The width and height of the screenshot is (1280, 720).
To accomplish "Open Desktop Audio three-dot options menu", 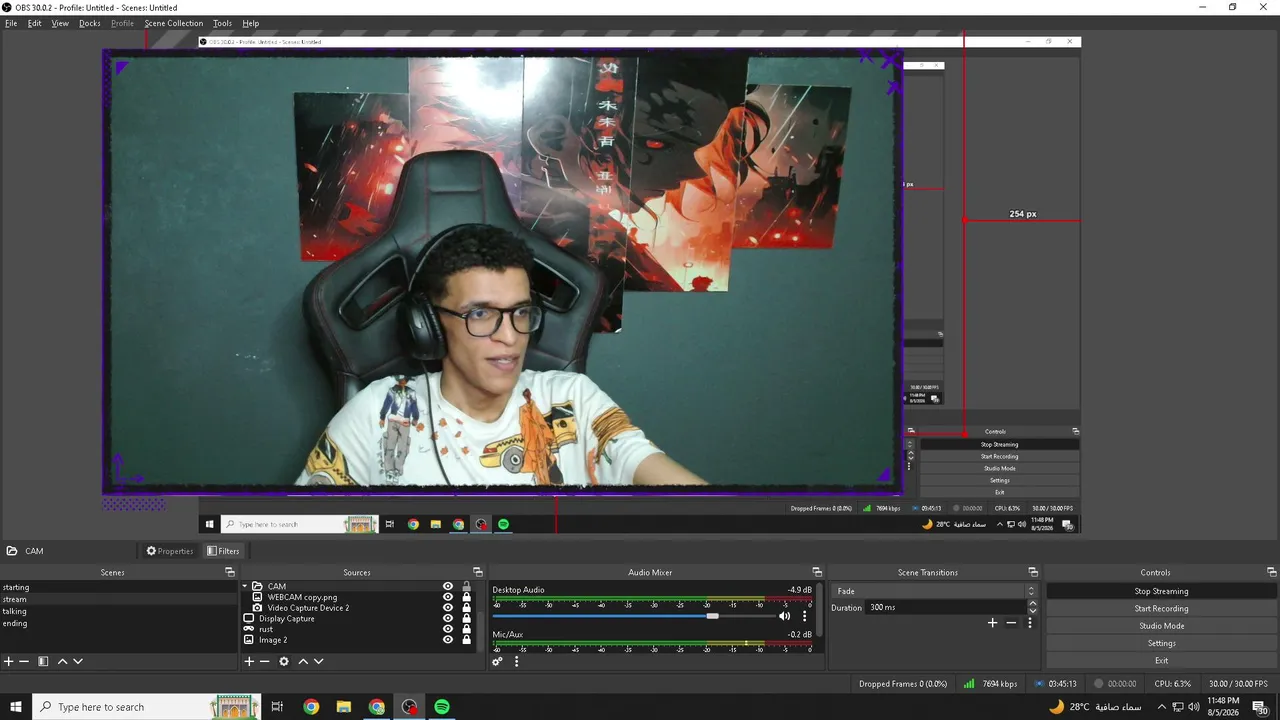I will (x=804, y=616).
